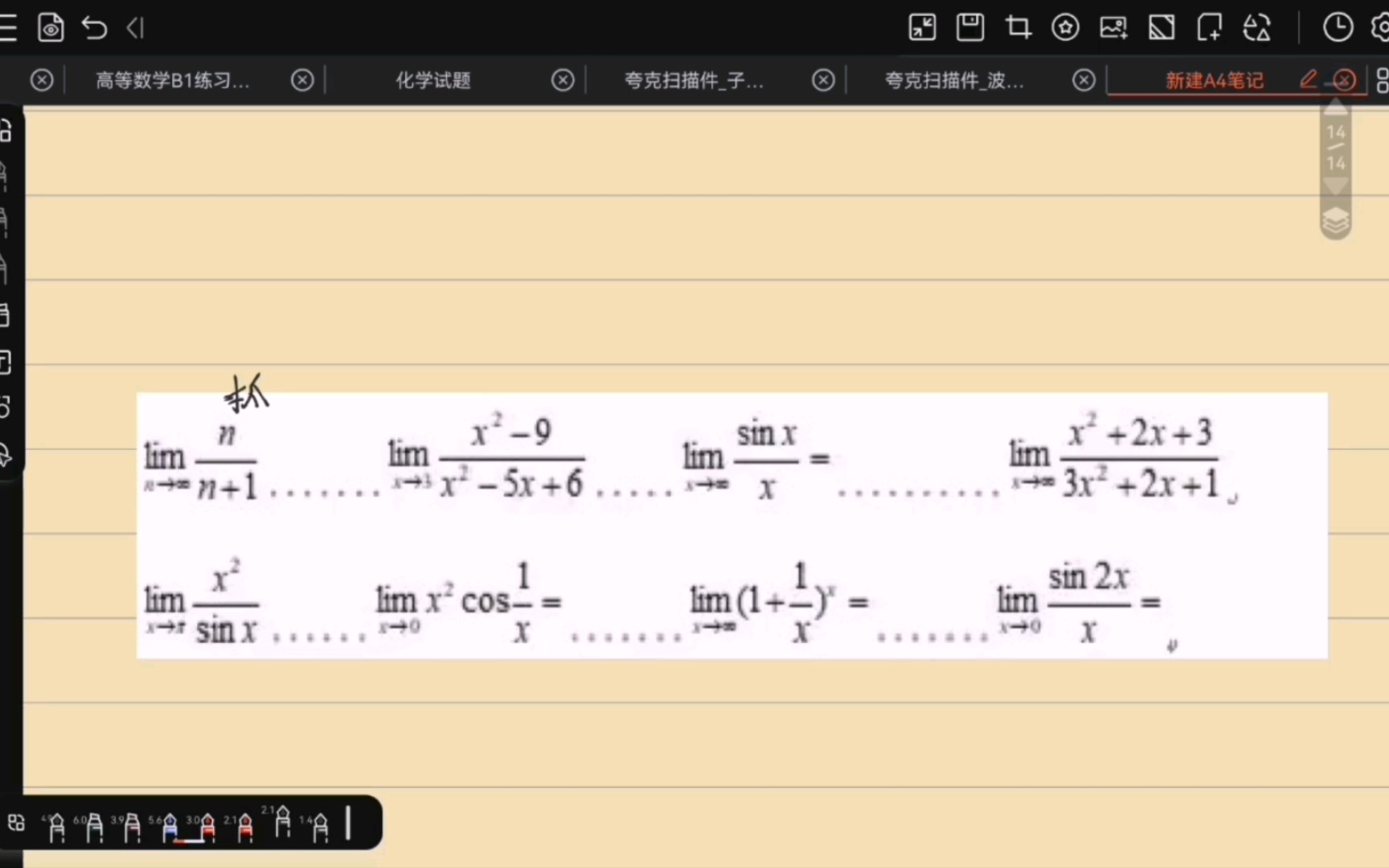This screenshot has height=868, width=1389.
Task: Click the diagonal-striped page background icon
Action: click(x=1162, y=28)
